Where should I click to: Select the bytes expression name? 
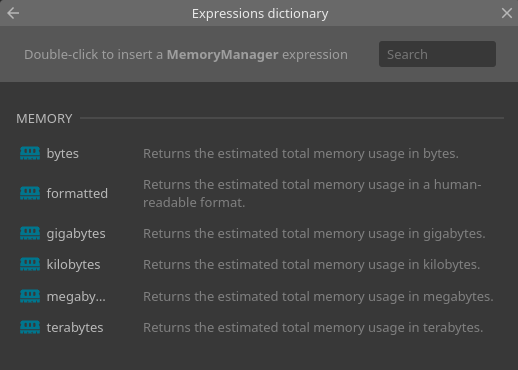pyautogui.click(x=63, y=154)
